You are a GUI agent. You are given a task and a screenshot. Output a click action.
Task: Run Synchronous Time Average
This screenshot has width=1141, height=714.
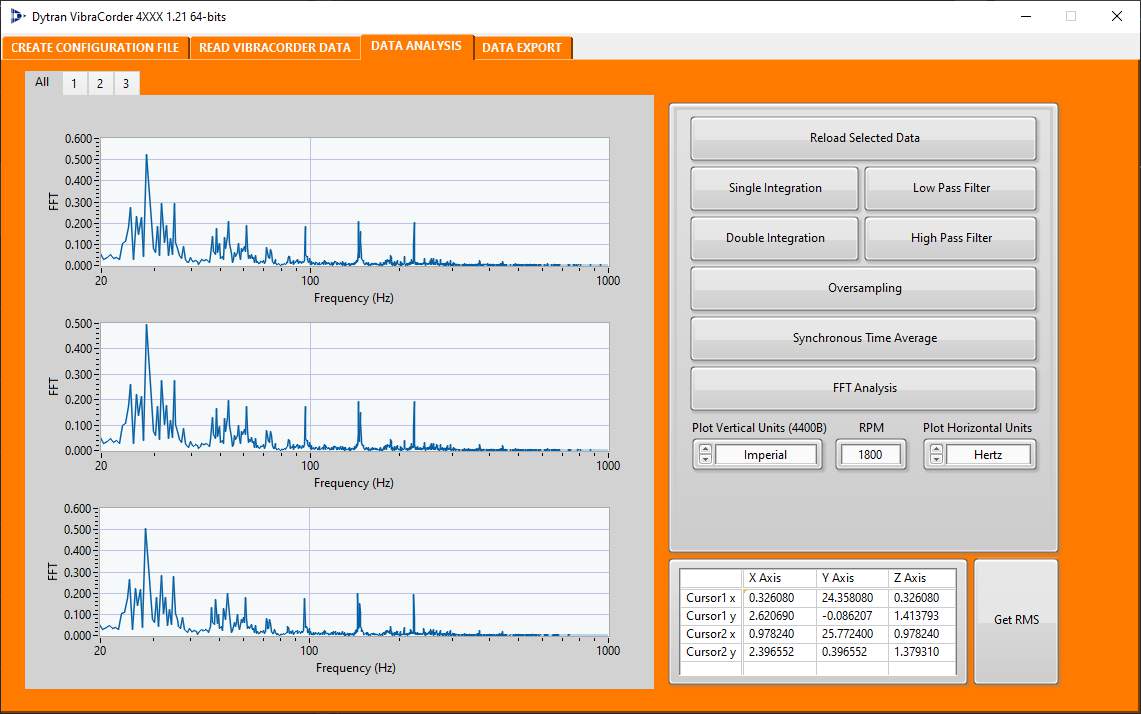click(863, 338)
